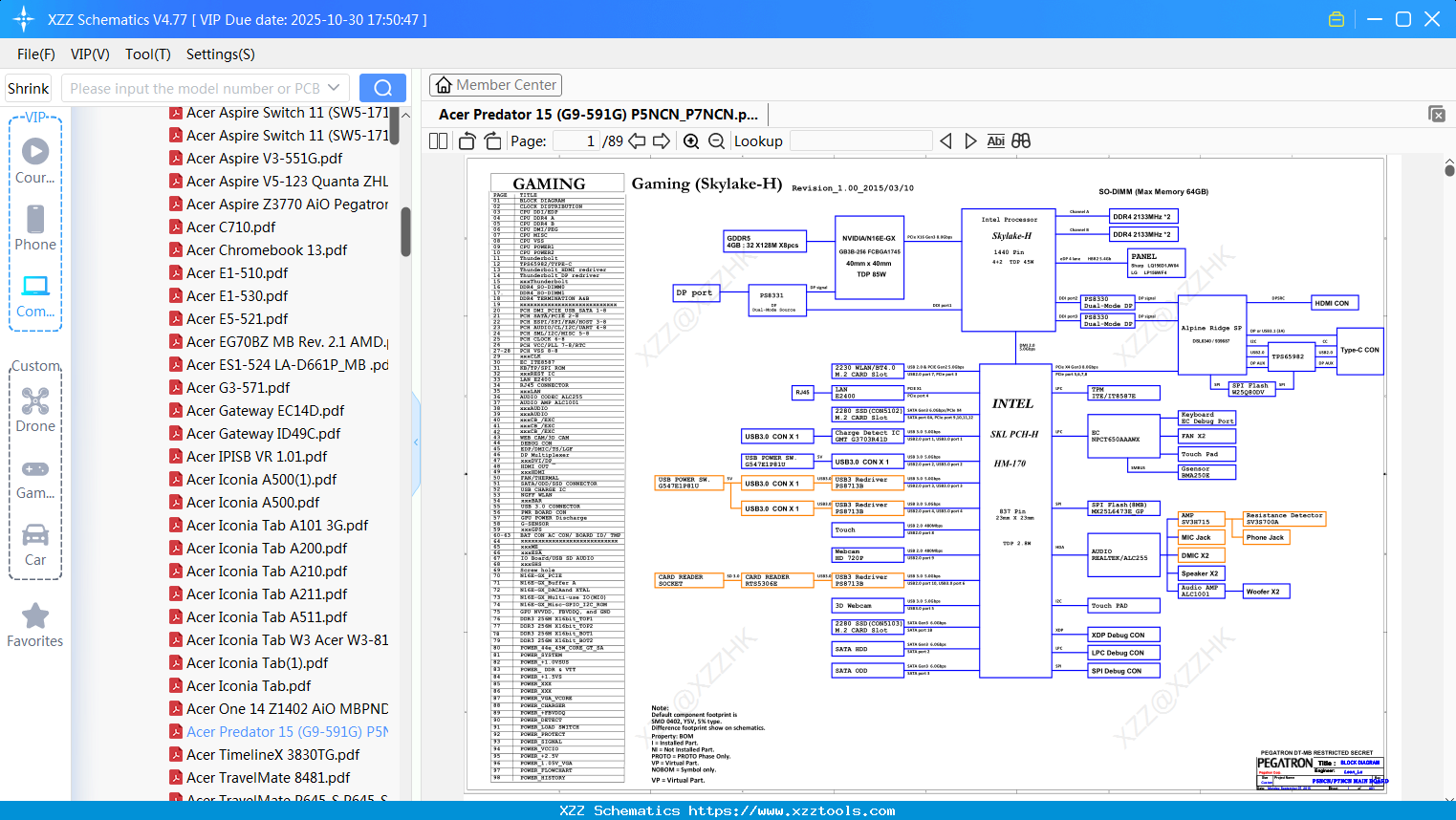The image size is (1456, 820).
Task: Open Acer Aspire Z3770 AiO Pegatron file
Action: (279, 205)
